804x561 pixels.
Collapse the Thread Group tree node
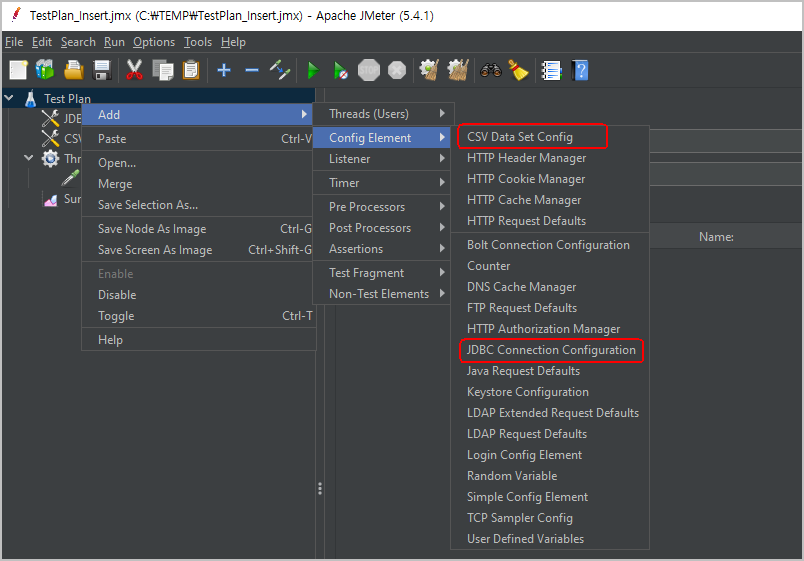click(29, 157)
